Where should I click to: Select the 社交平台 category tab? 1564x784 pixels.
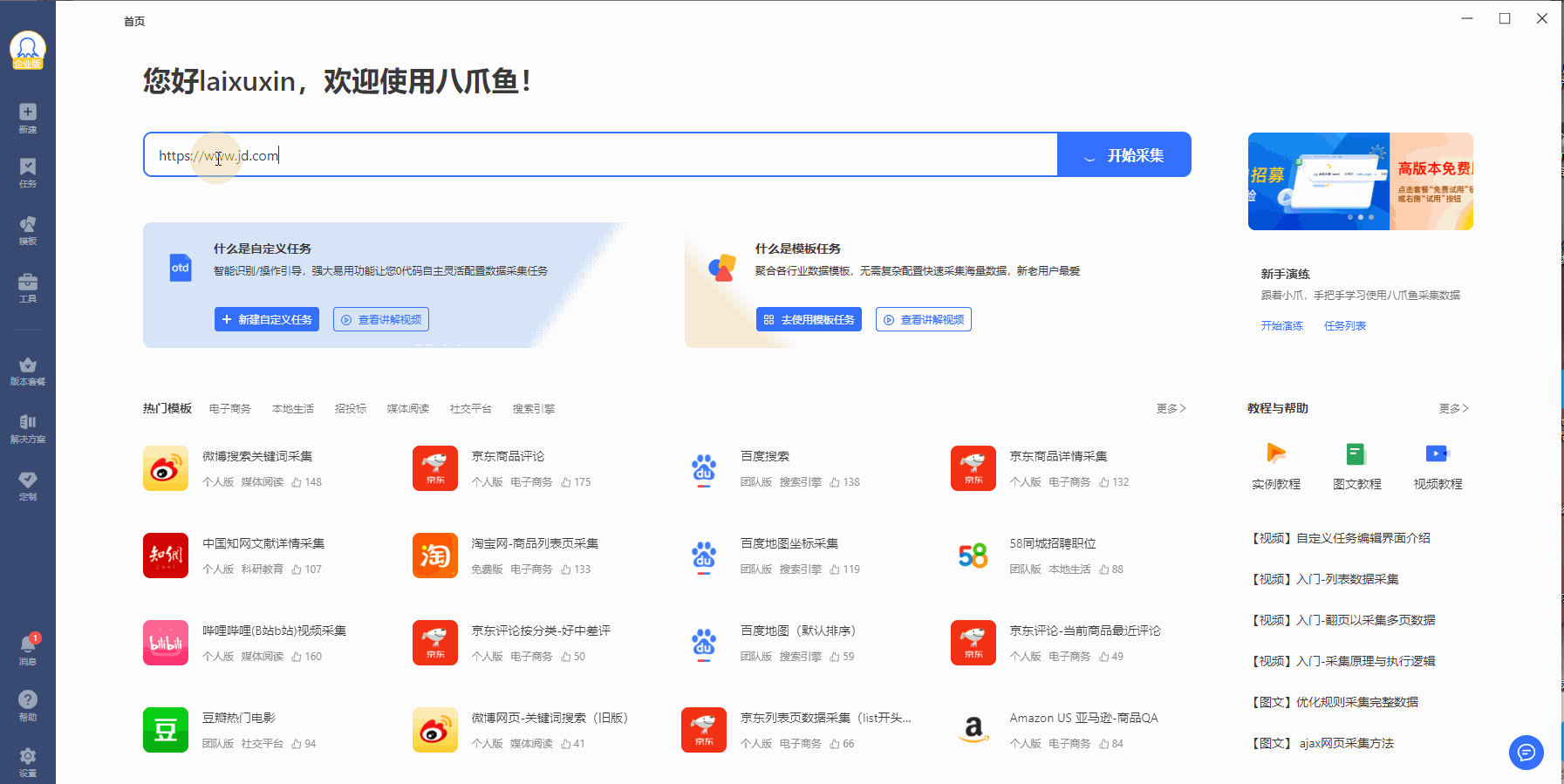pyautogui.click(x=471, y=408)
